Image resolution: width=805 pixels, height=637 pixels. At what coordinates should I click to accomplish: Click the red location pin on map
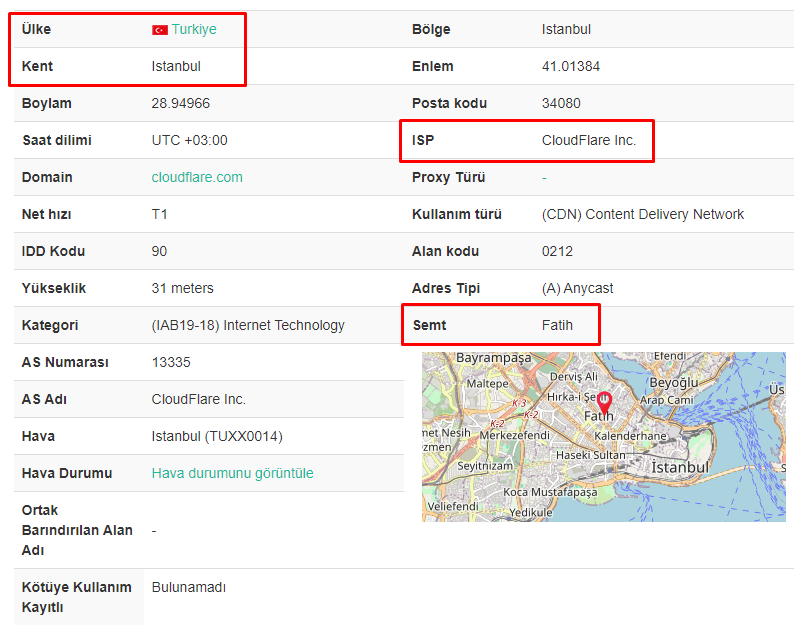(605, 402)
